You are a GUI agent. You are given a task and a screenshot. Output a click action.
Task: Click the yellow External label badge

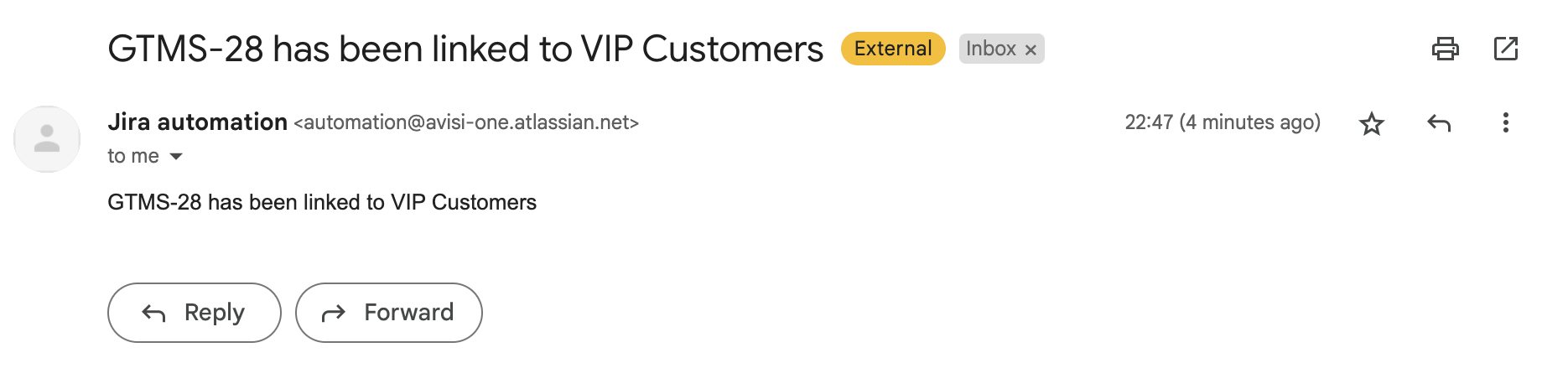tap(893, 49)
